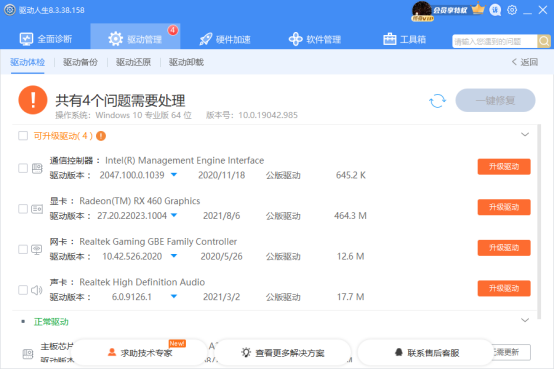Click 联系售后客服 customer service button
Image resolution: width=554 pixels, height=369 pixels.
coord(425,352)
